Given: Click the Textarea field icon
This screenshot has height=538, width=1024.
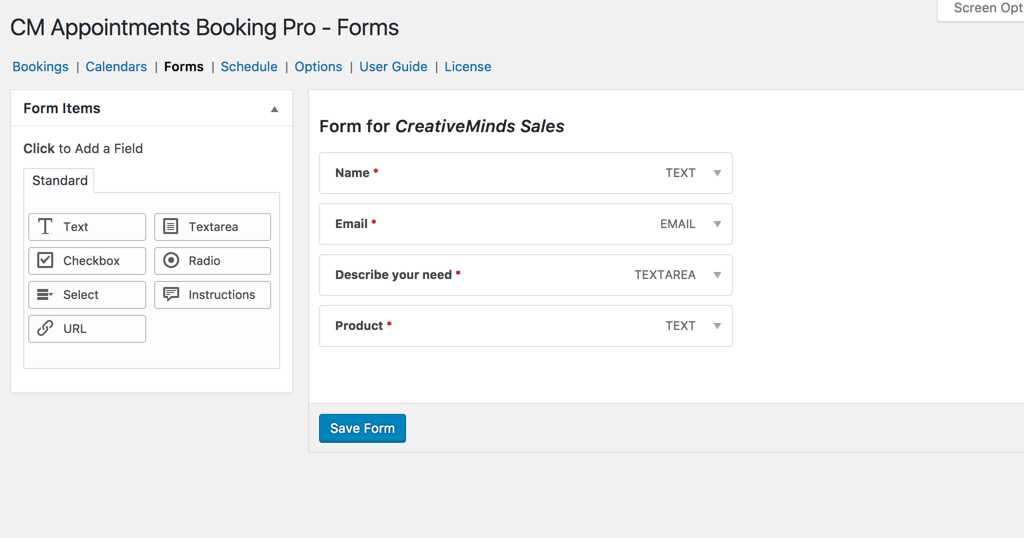Looking at the screenshot, I should click(x=171, y=227).
